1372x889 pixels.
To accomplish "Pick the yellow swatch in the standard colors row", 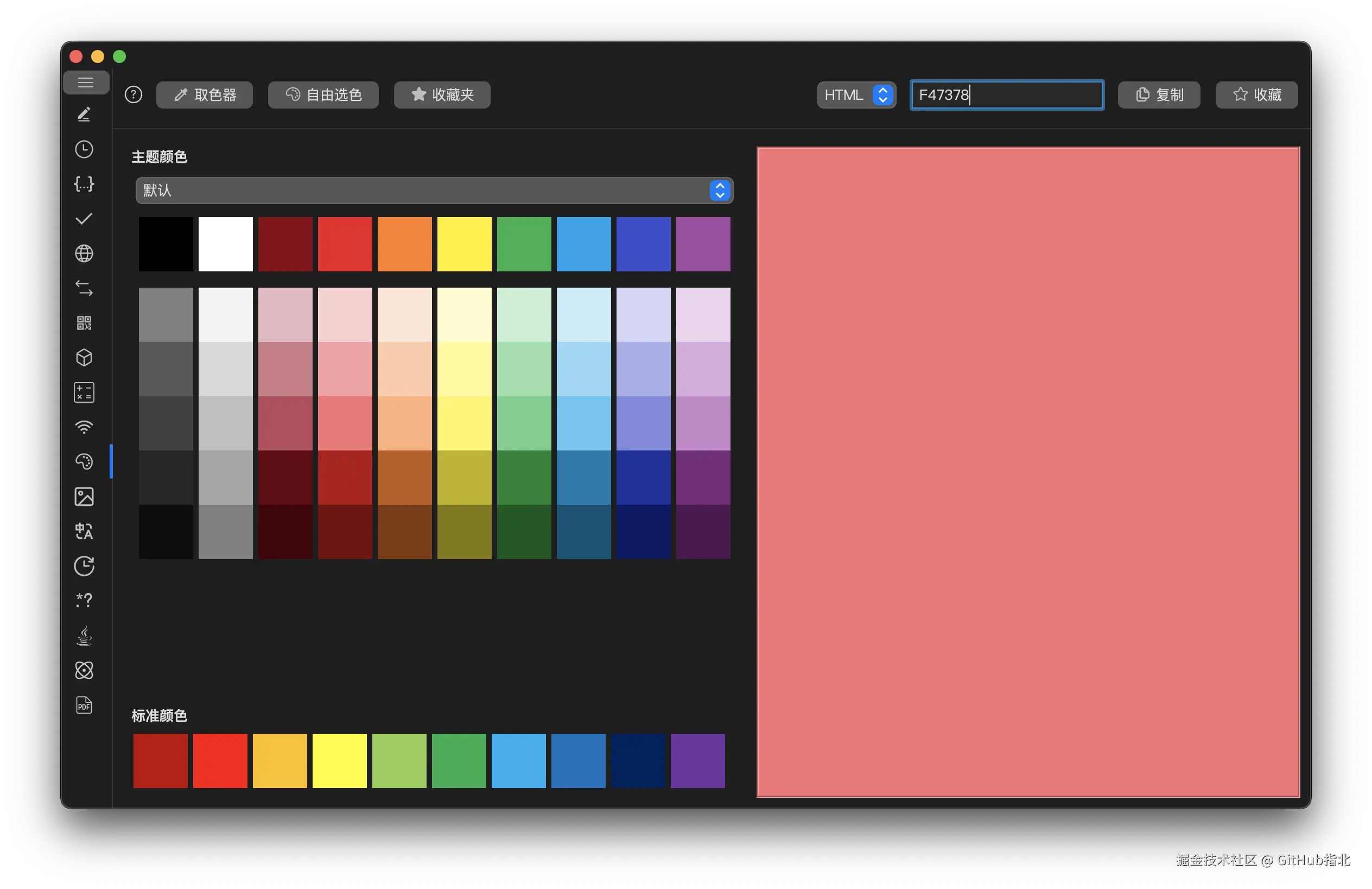I will (339, 760).
